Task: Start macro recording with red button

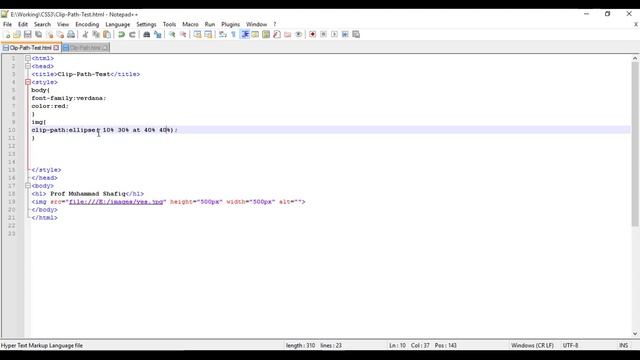Action: point(313,35)
